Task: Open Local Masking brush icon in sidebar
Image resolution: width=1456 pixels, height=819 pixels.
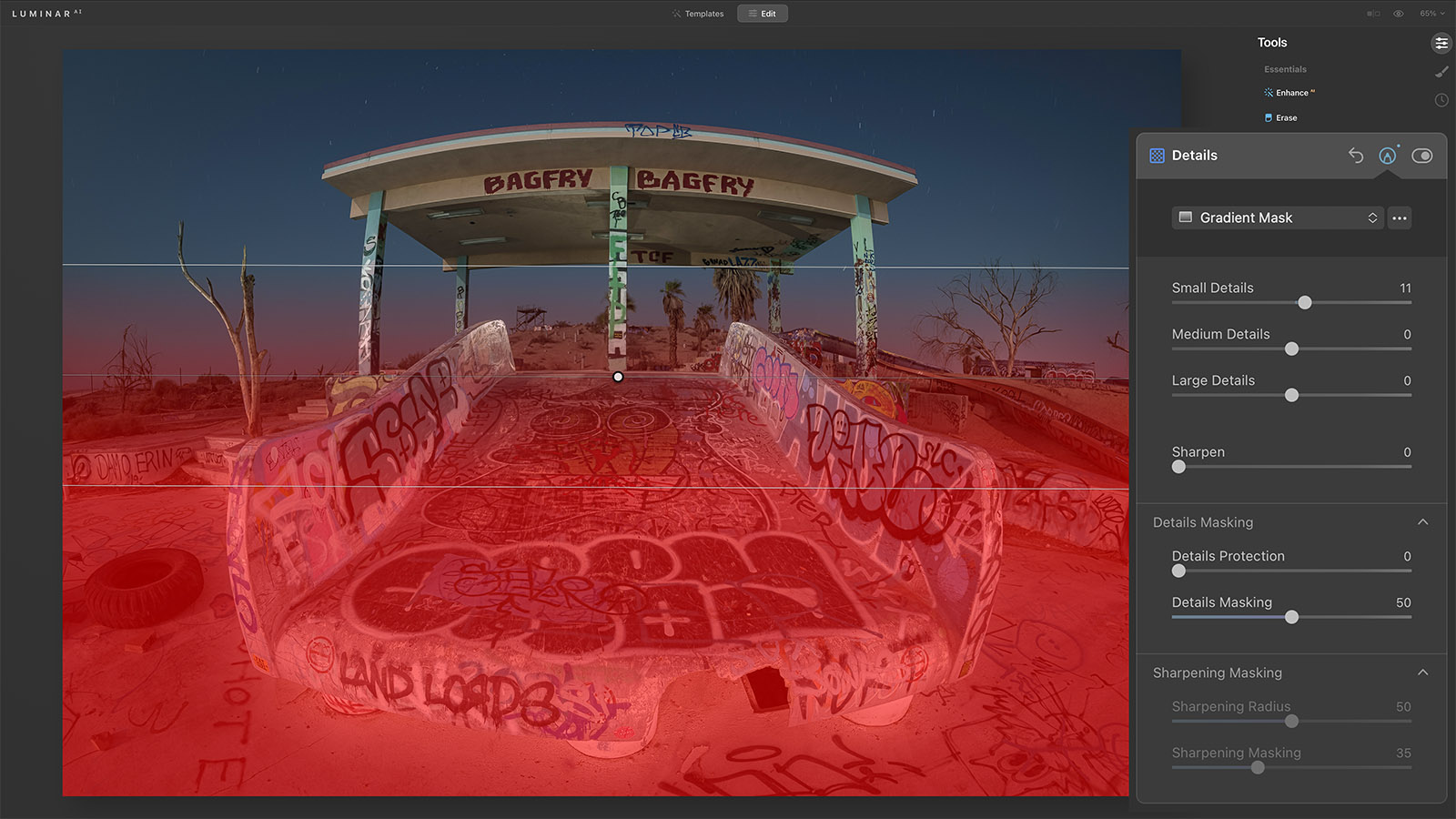Action: coord(1441,72)
